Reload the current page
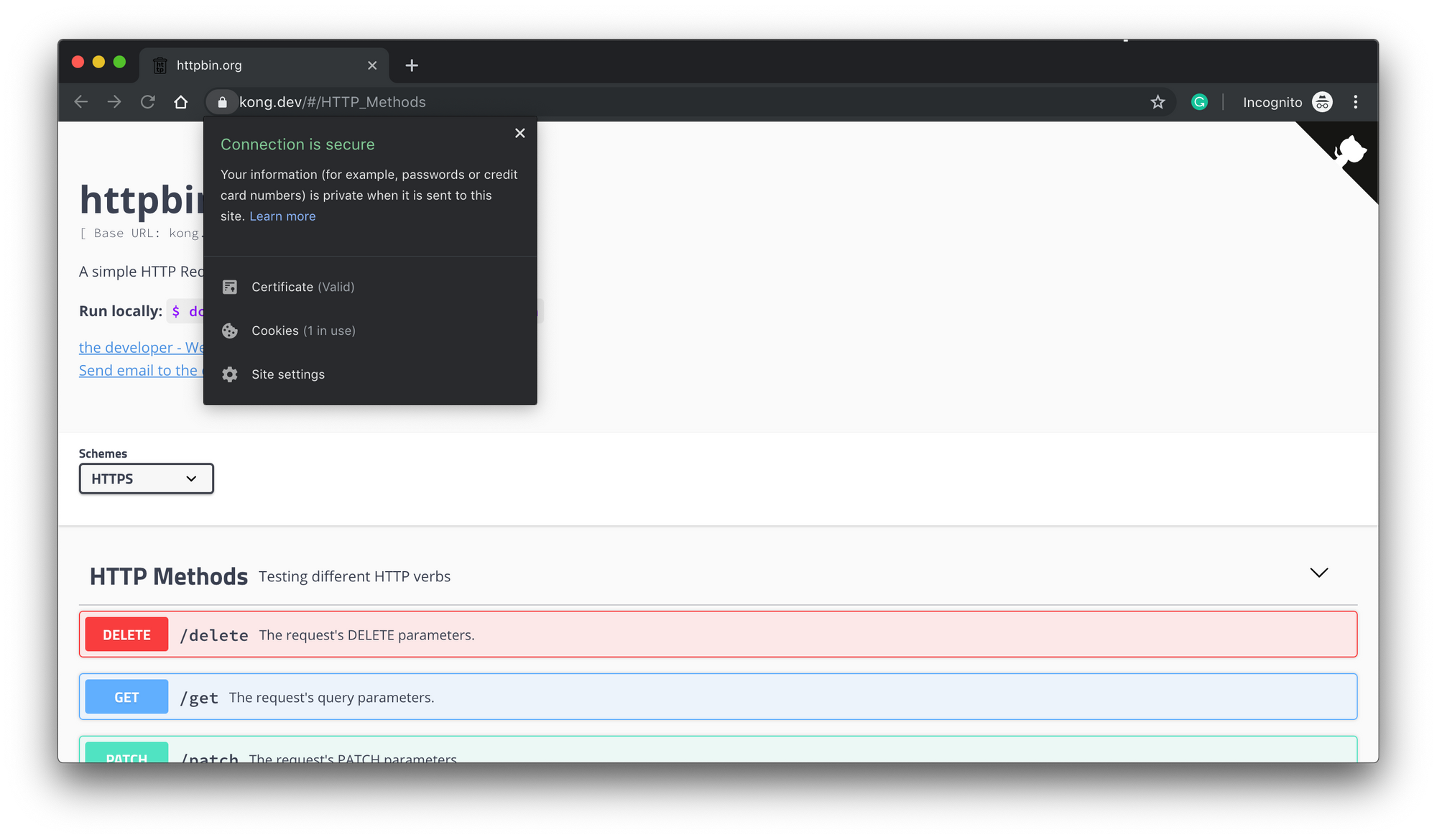The width and height of the screenshot is (1437, 840). click(147, 101)
